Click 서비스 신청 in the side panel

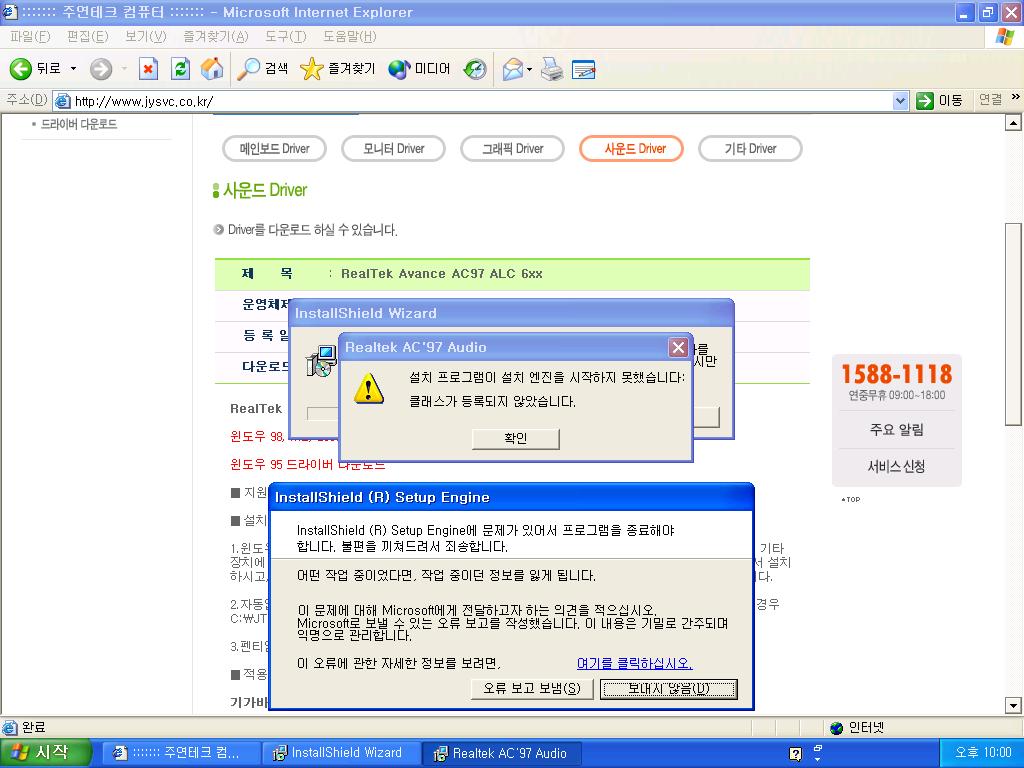point(897,466)
